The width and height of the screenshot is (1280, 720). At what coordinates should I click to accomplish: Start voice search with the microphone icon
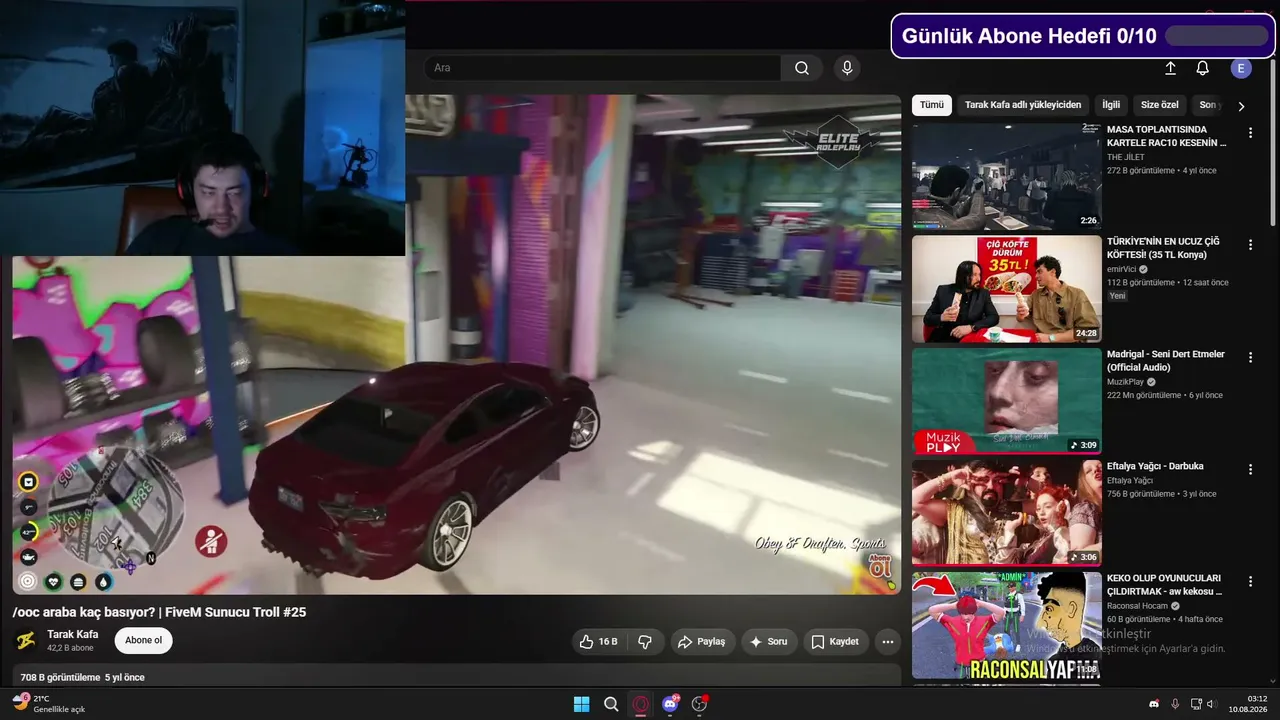pos(847,68)
